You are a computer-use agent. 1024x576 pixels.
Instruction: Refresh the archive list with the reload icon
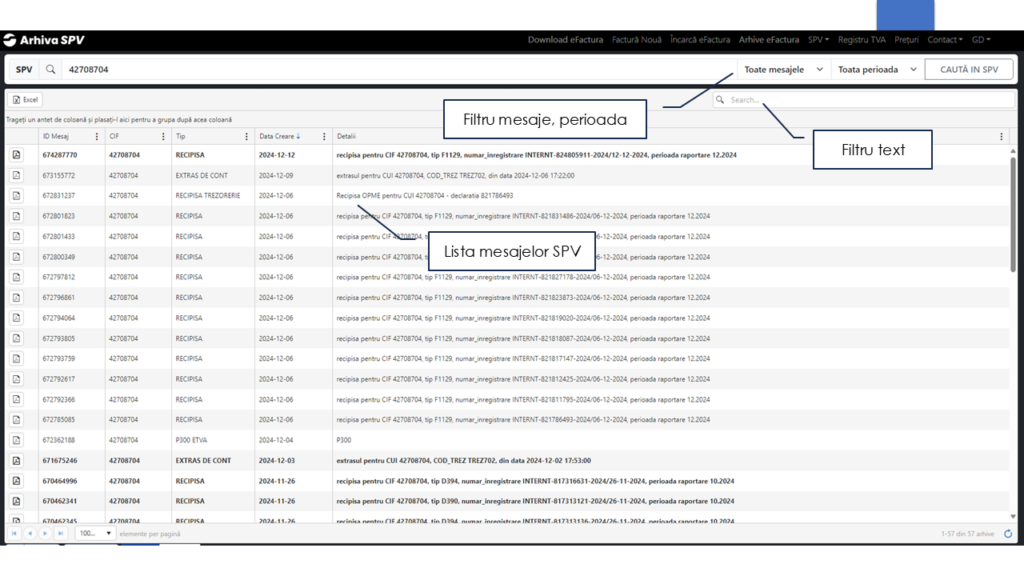point(1008,533)
